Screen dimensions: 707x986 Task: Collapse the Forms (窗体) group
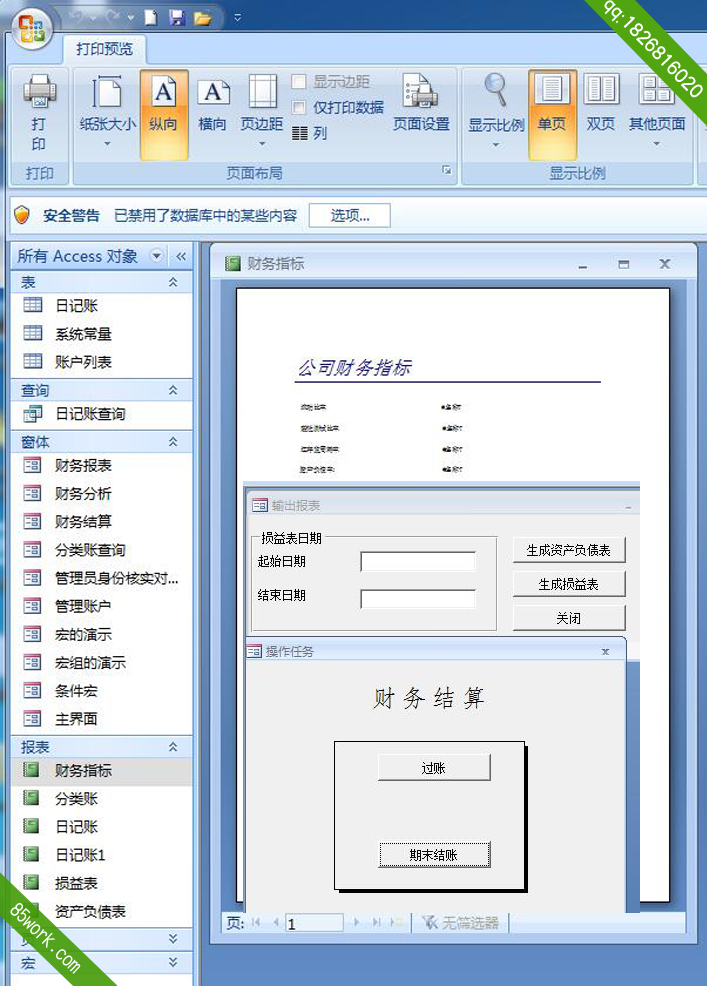(173, 442)
